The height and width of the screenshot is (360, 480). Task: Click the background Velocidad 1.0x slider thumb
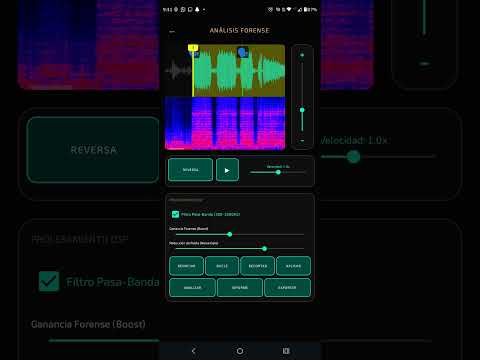point(353,156)
